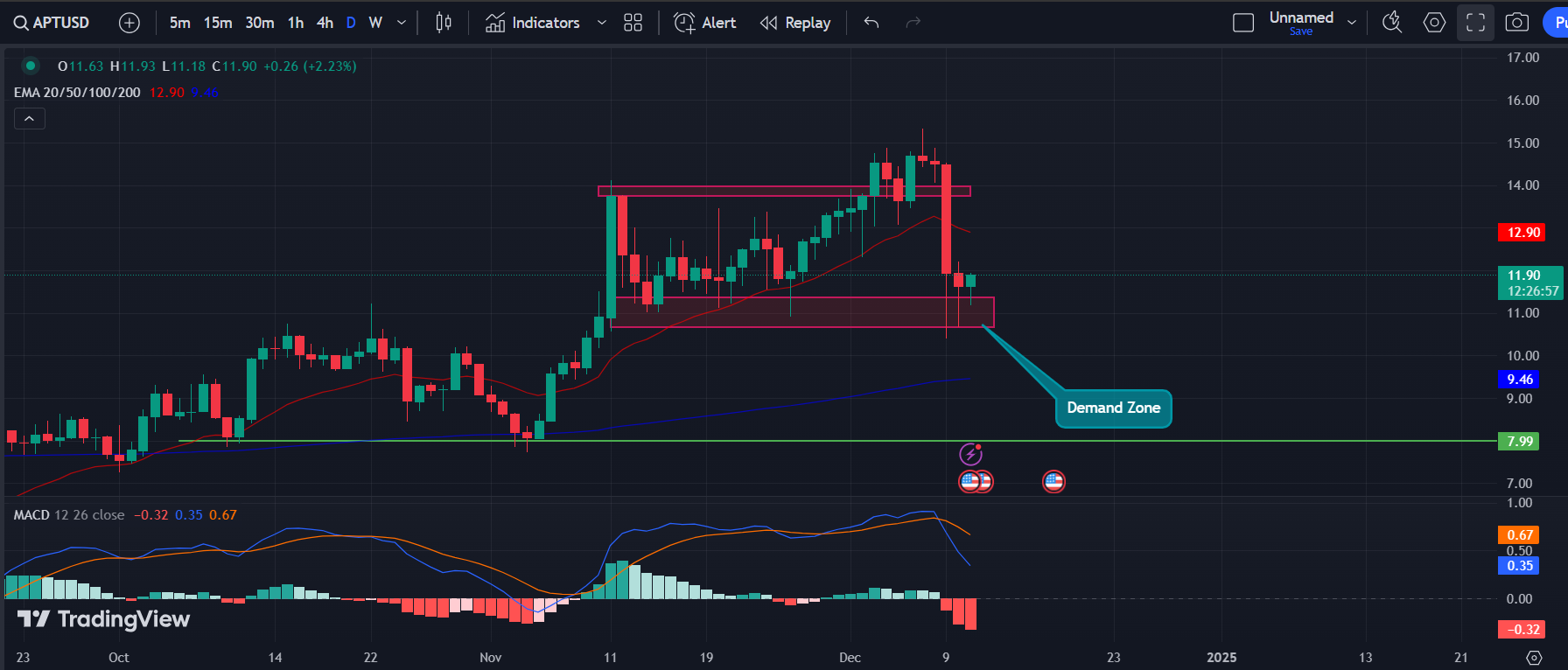The image size is (1568, 670).
Task: Select the 1h timeframe
Action: [296, 23]
